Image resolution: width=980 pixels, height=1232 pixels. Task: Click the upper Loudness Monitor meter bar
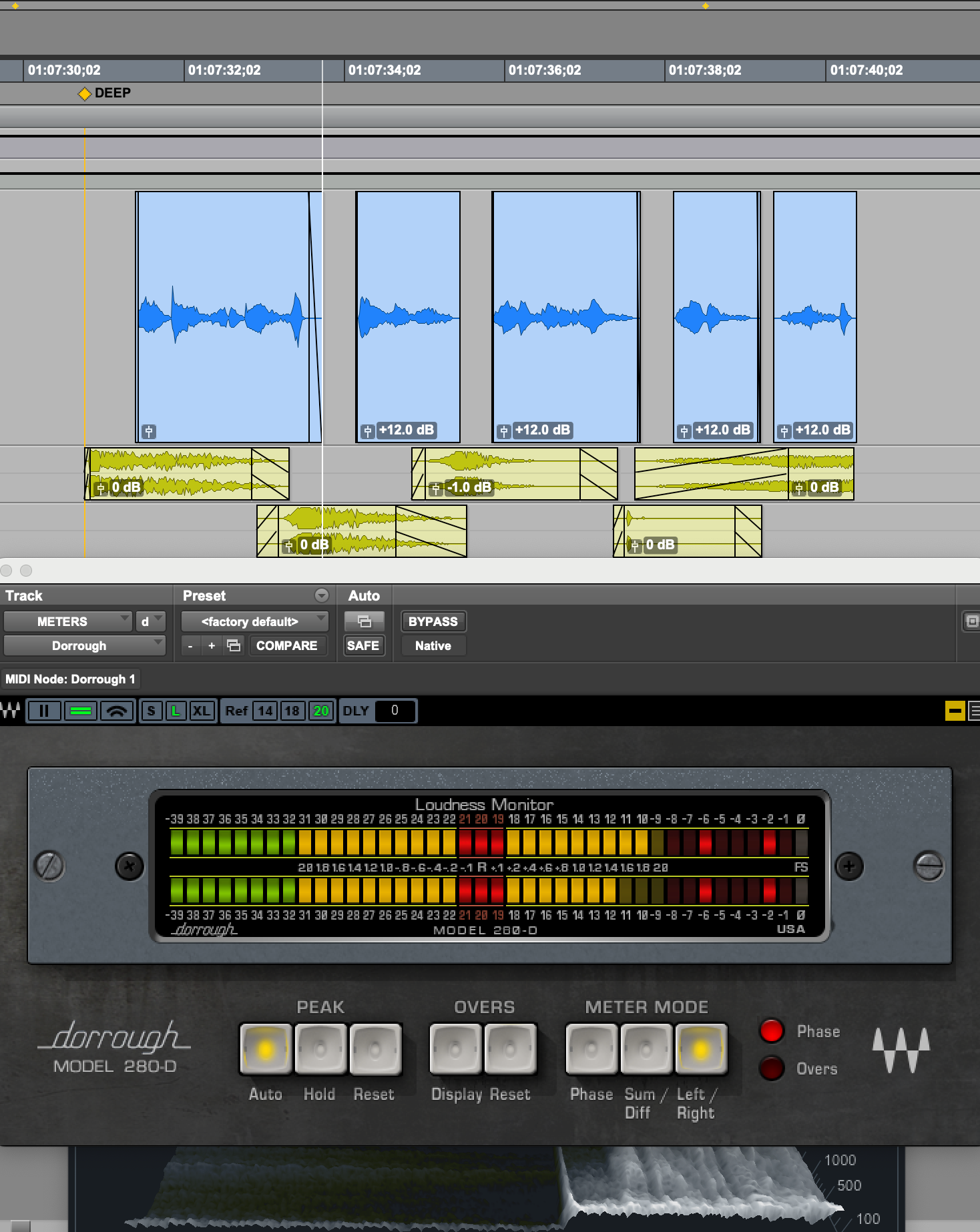(x=489, y=842)
